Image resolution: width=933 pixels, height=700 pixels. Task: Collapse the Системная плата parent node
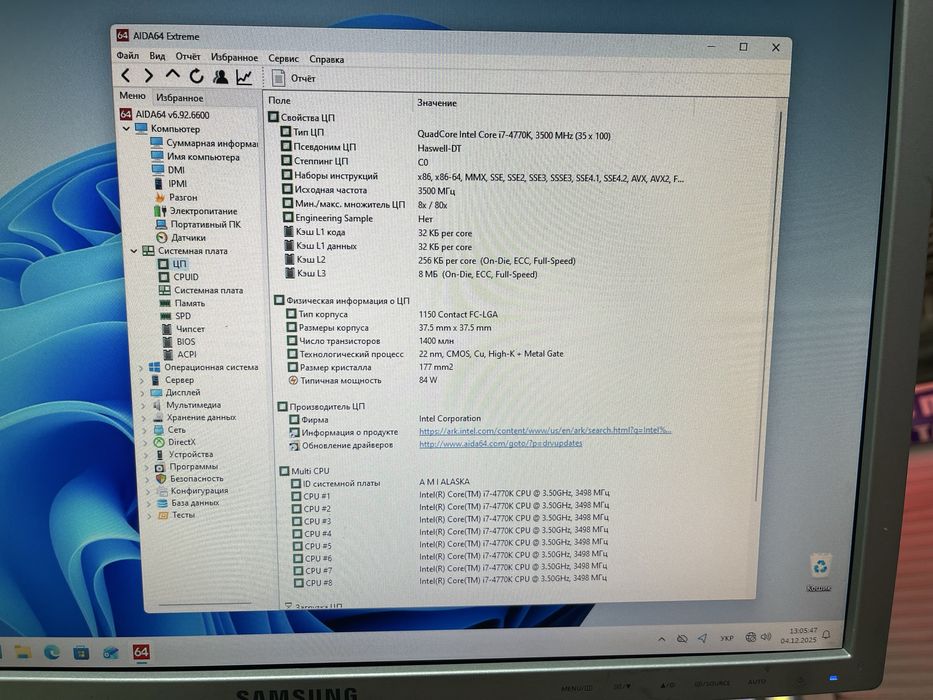tap(133, 251)
